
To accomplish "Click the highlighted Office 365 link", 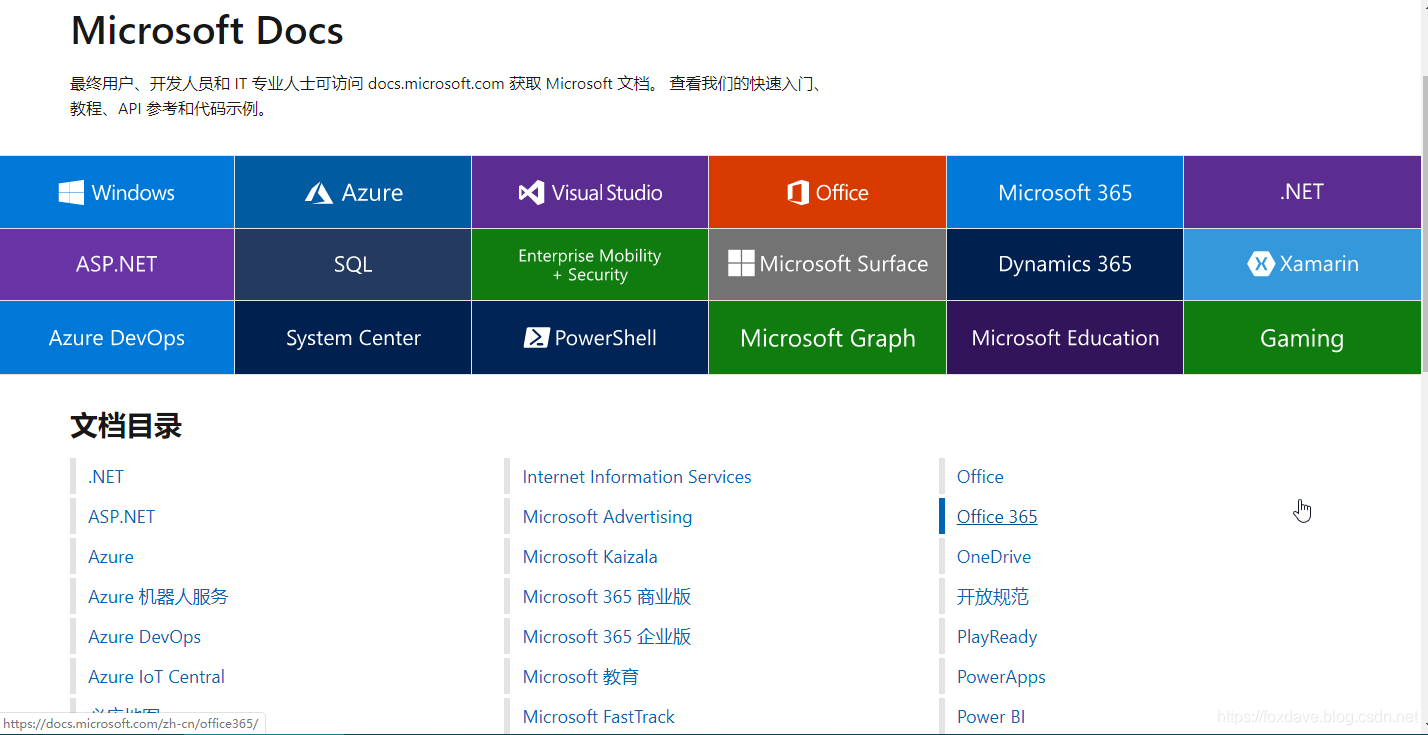I will click(997, 517).
